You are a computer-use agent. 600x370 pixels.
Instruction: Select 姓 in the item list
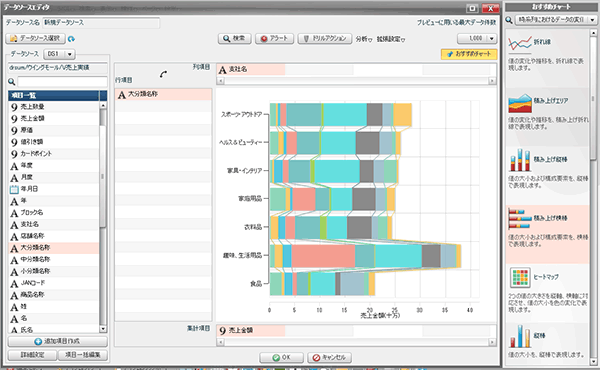[x=54, y=307]
